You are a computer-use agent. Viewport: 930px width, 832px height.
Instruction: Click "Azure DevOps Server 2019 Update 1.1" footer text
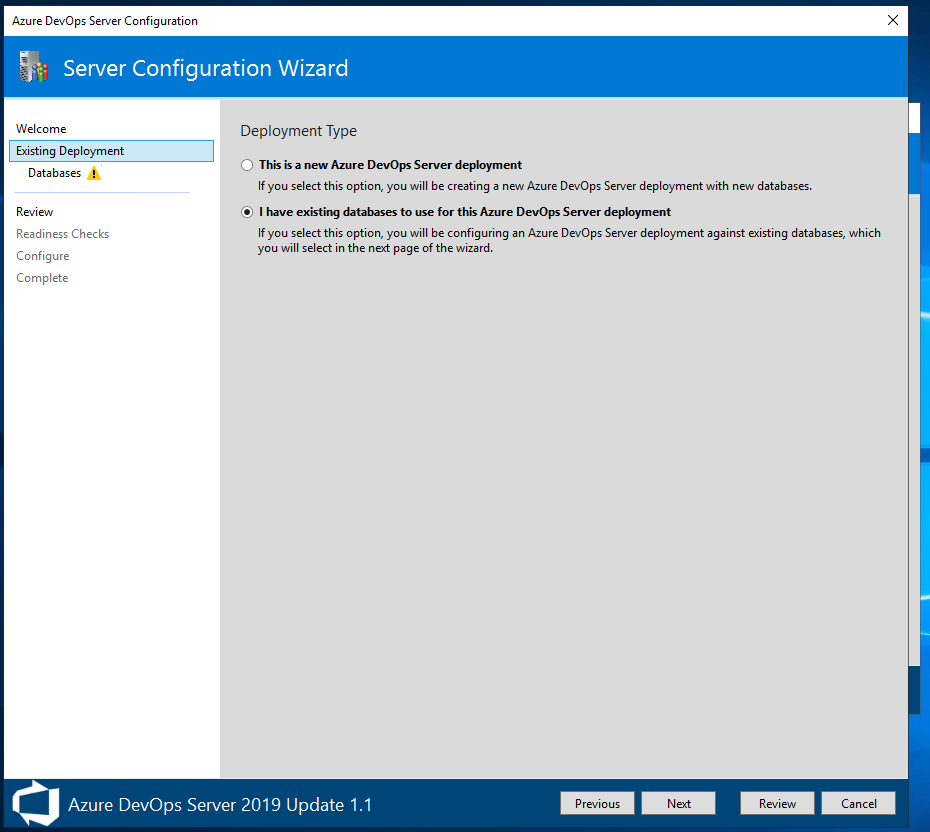coord(220,805)
